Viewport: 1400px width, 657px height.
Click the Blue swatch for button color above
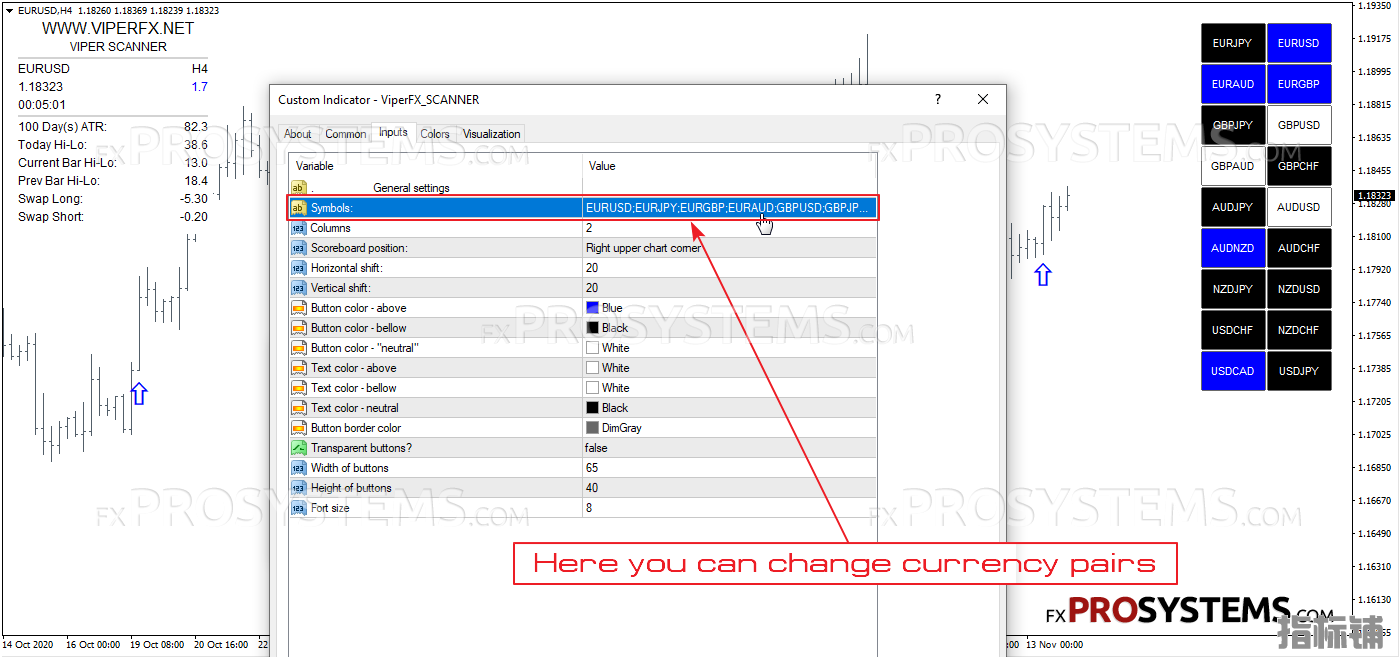point(592,308)
